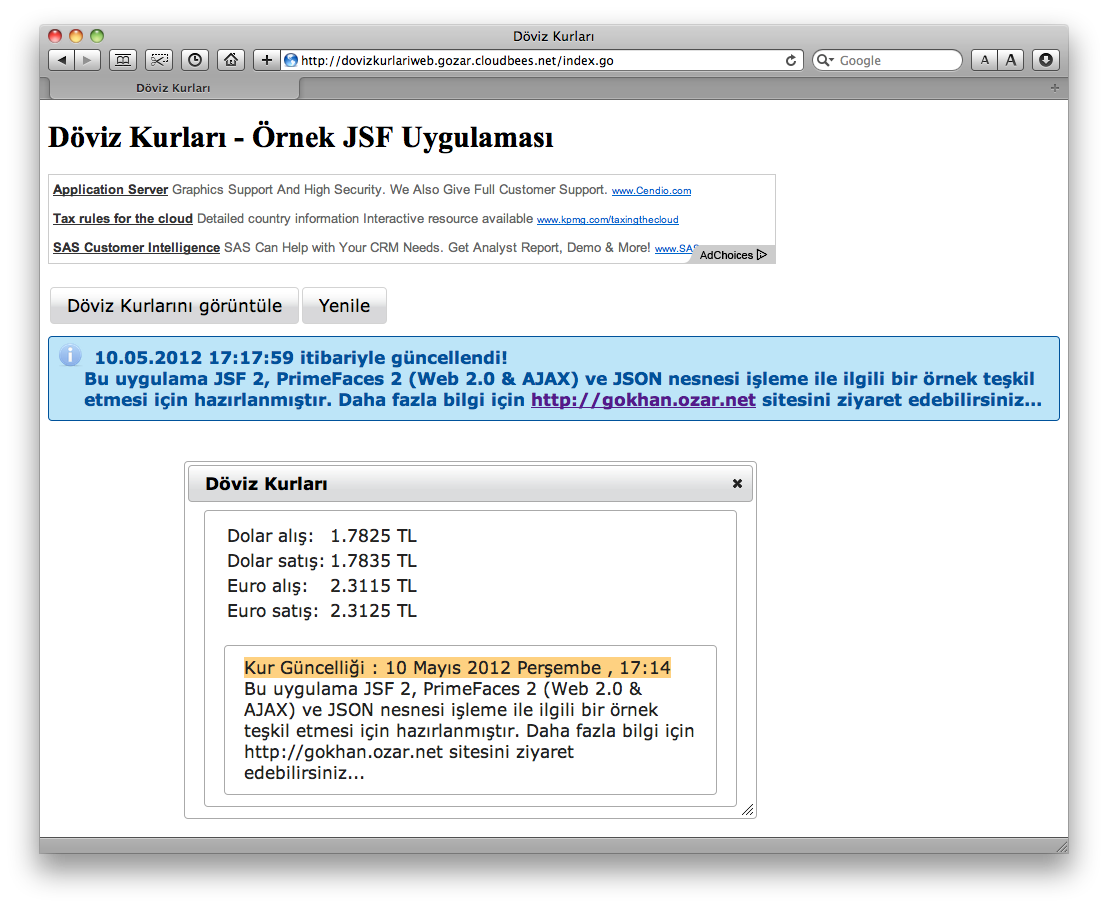Click the Application Server ad link
This screenshot has width=1108, height=908.
(x=110, y=190)
